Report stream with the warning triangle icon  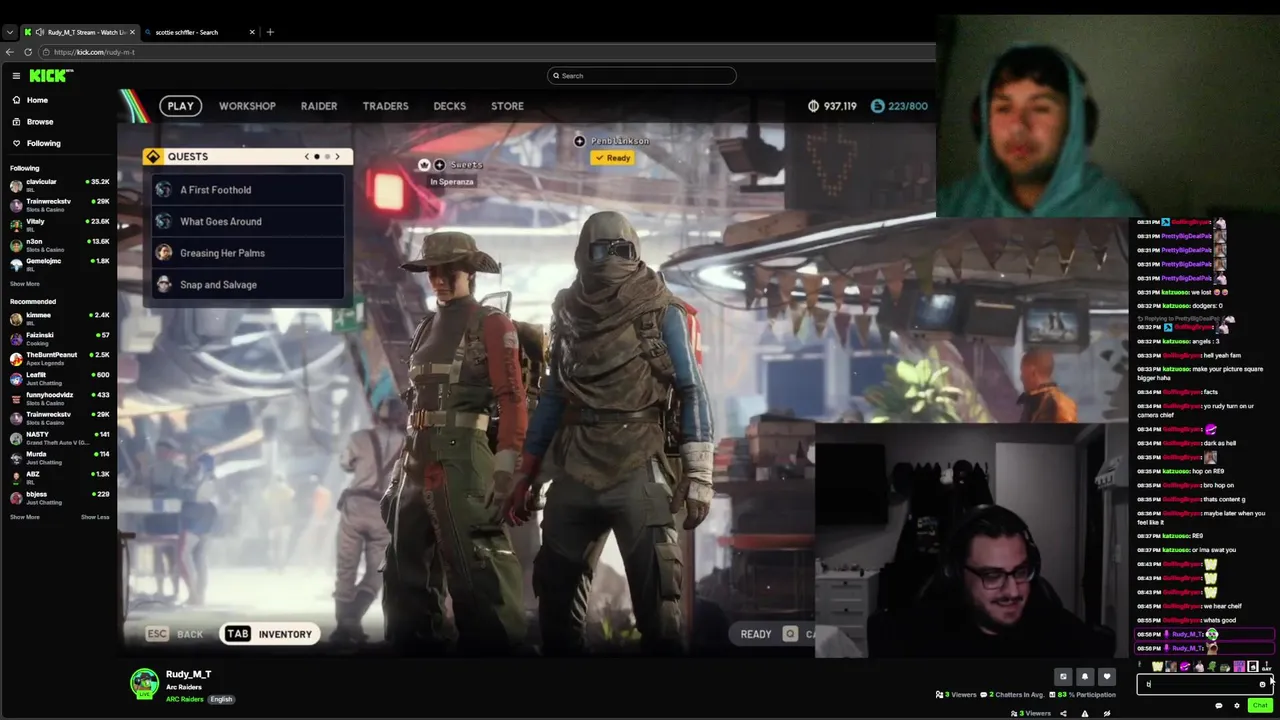[1085, 714]
